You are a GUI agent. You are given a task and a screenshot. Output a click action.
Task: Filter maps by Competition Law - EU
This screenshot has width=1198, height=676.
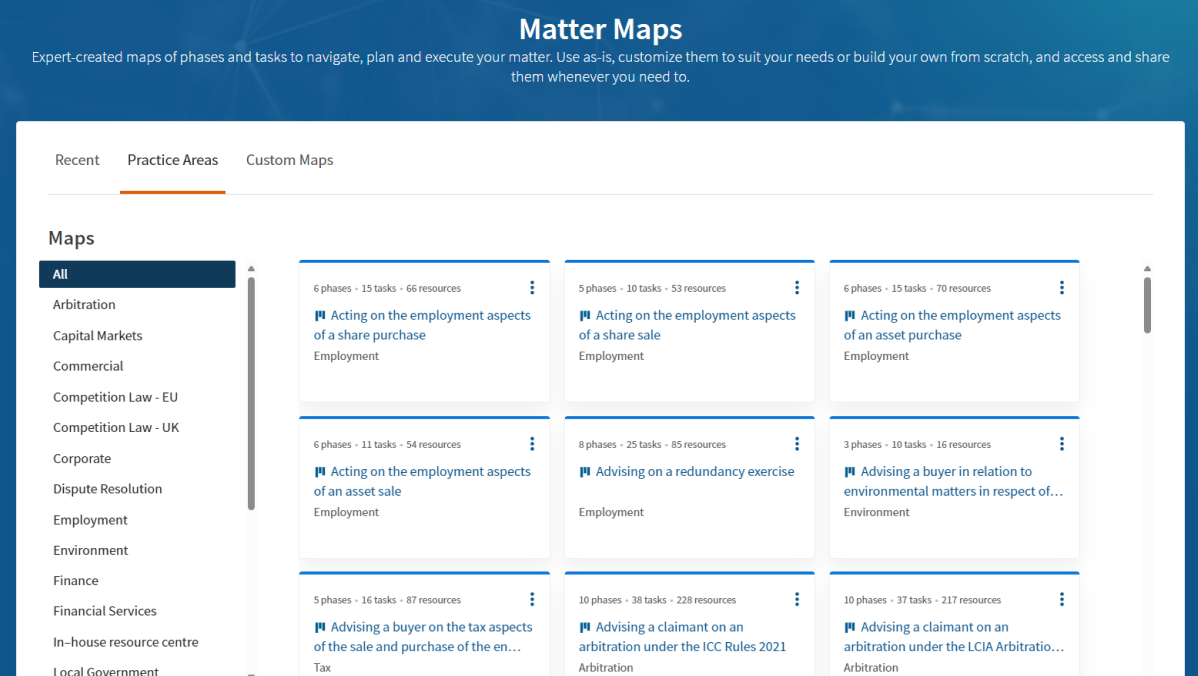click(x=115, y=397)
